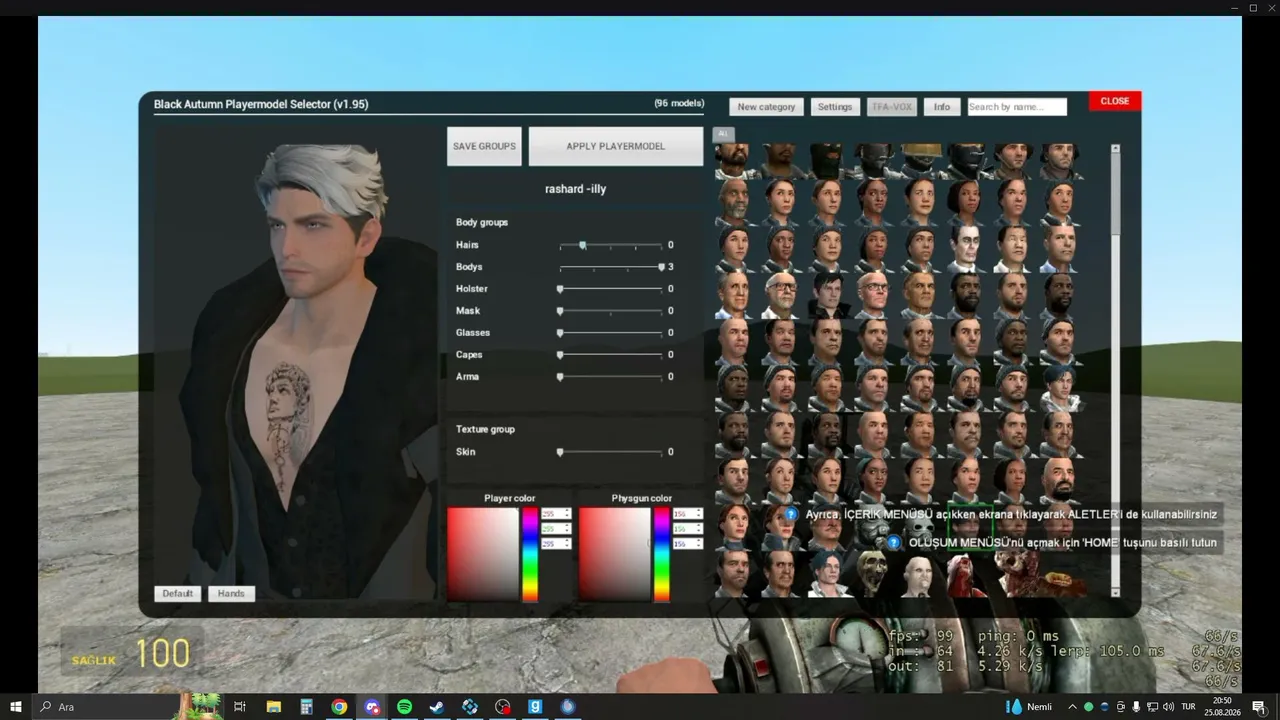Select the ALL category tab
Screen dimensions: 1280x720
723,134
